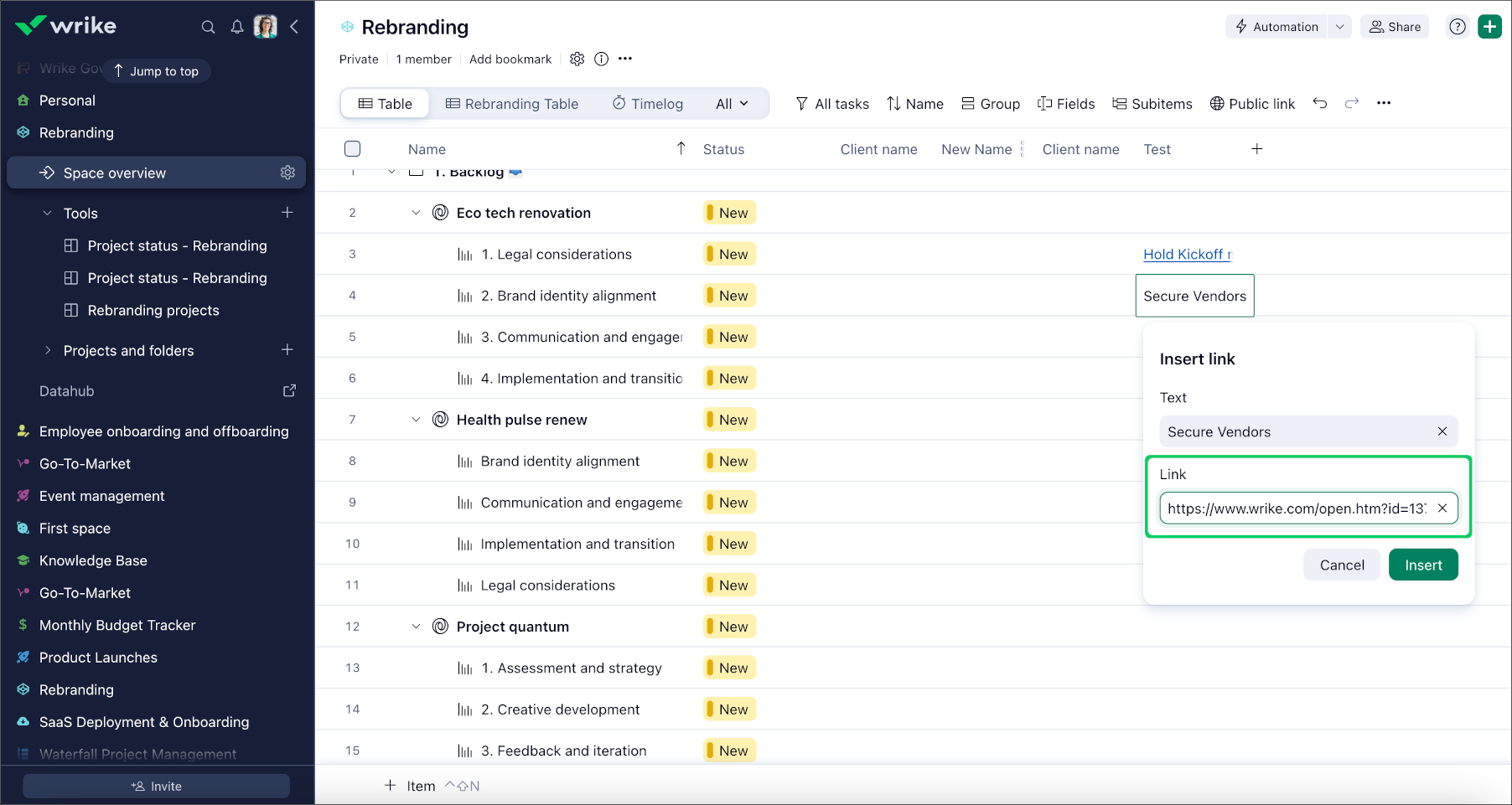Add a new column with plus icon
The width and height of the screenshot is (1512, 805).
point(1256,149)
